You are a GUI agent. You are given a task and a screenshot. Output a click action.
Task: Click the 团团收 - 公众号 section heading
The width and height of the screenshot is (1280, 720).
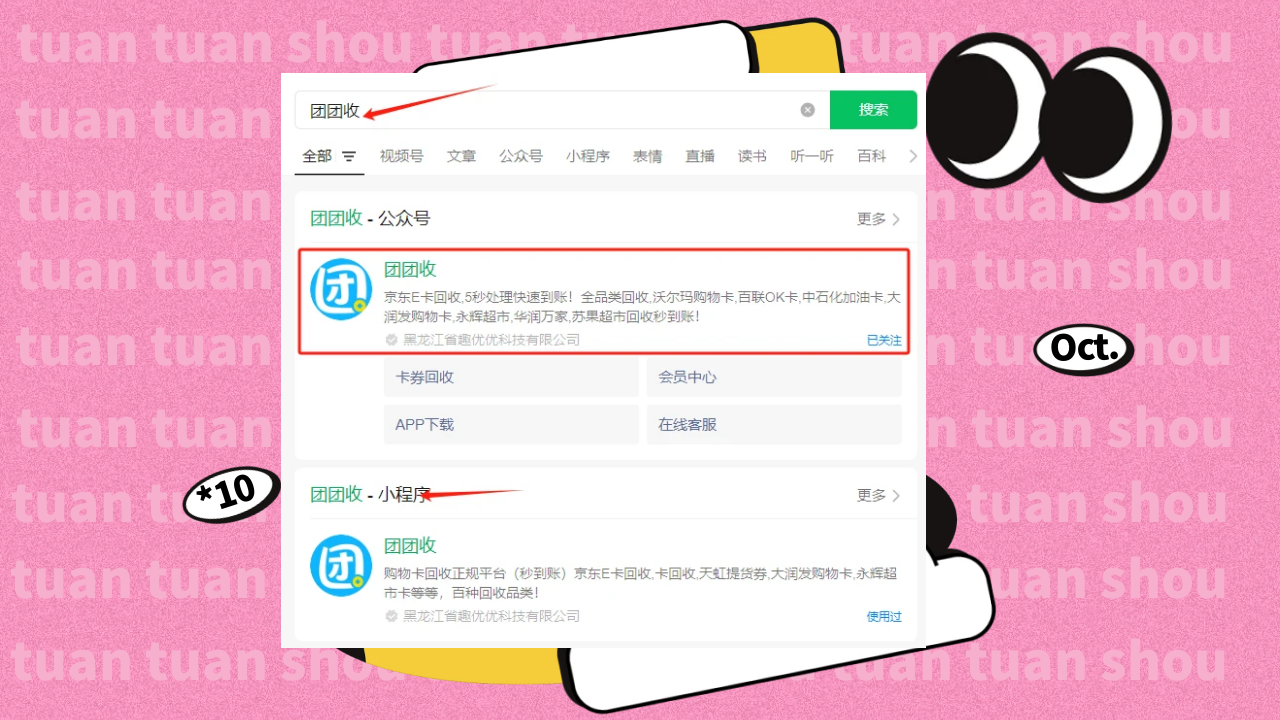[x=370, y=219]
